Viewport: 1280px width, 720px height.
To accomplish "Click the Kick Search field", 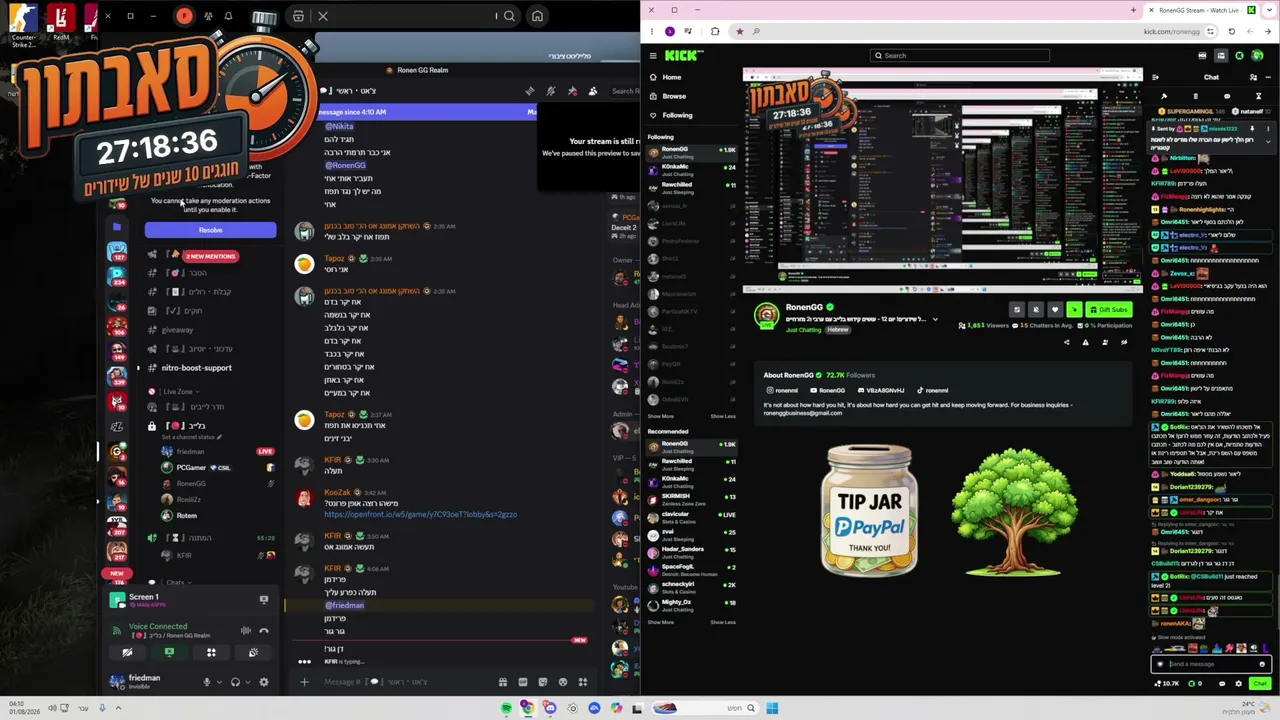I will [x=960, y=56].
